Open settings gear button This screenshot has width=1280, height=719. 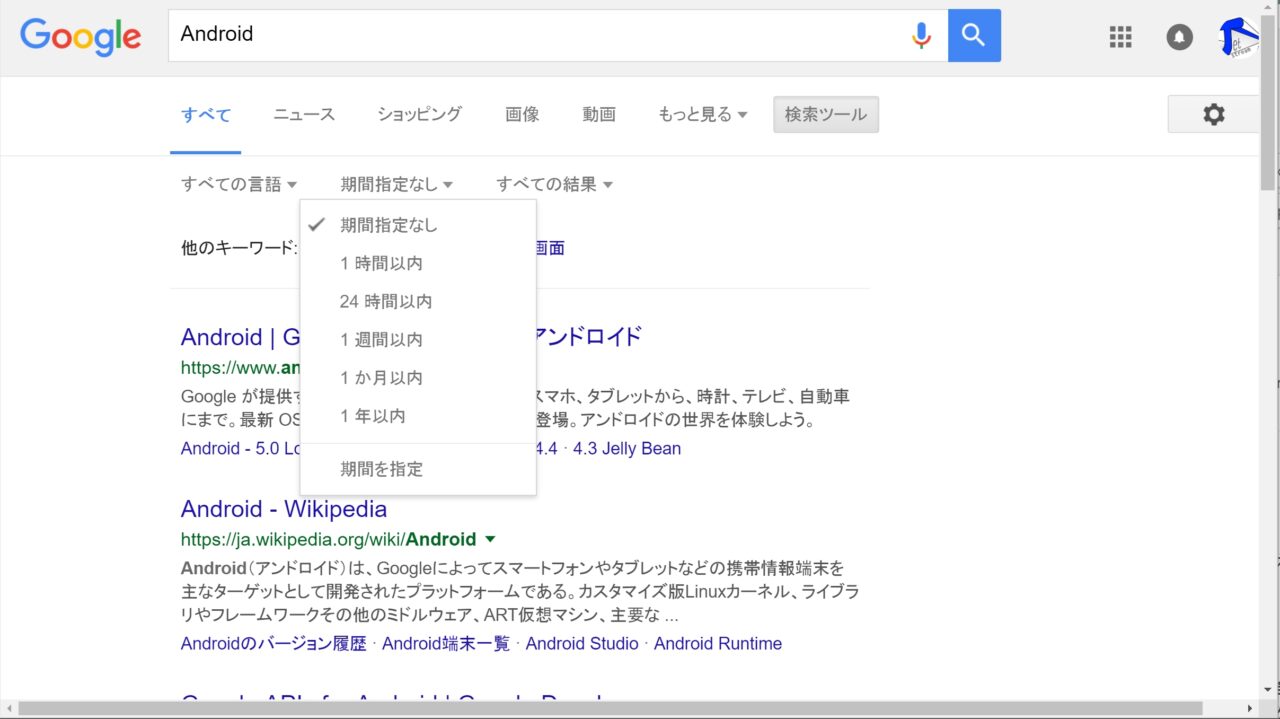click(x=1213, y=115)
